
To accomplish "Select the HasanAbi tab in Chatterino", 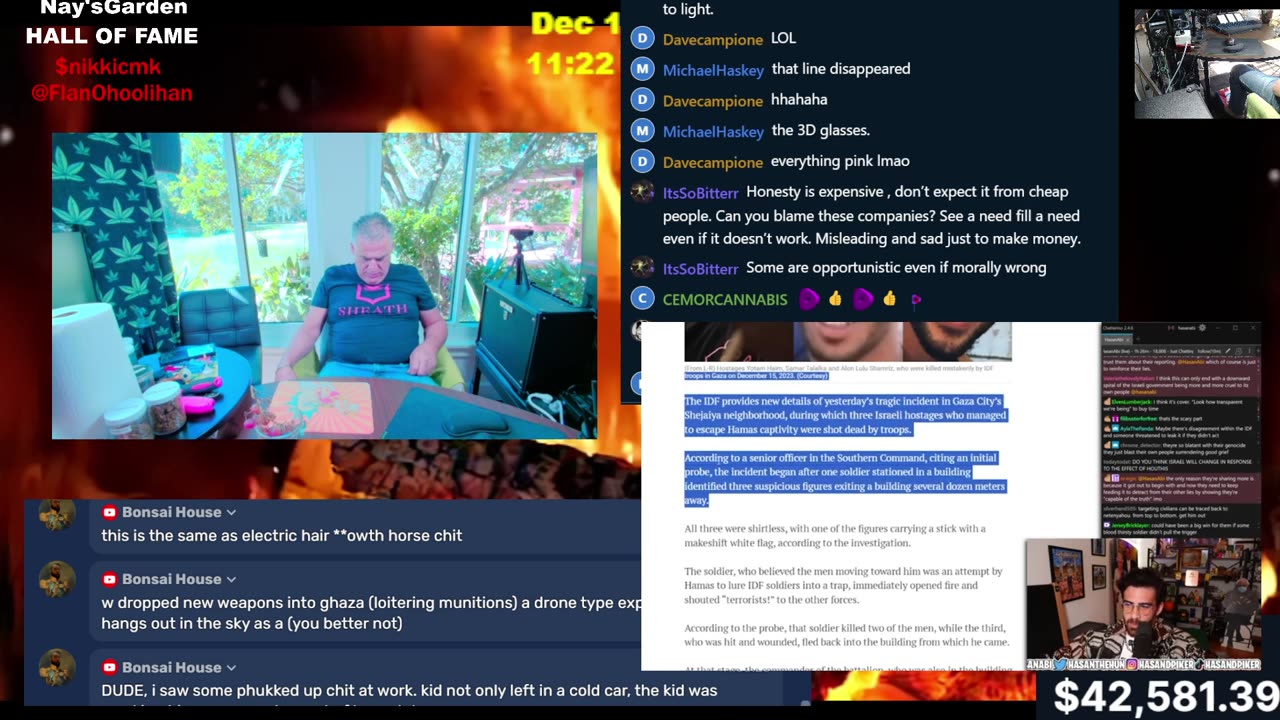I will point(1115,340).
